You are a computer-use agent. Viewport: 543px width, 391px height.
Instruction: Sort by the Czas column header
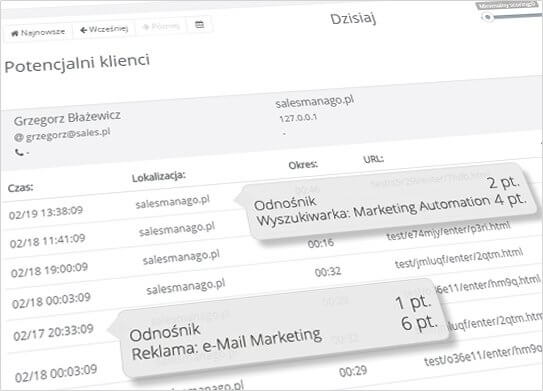click(20, 188)
